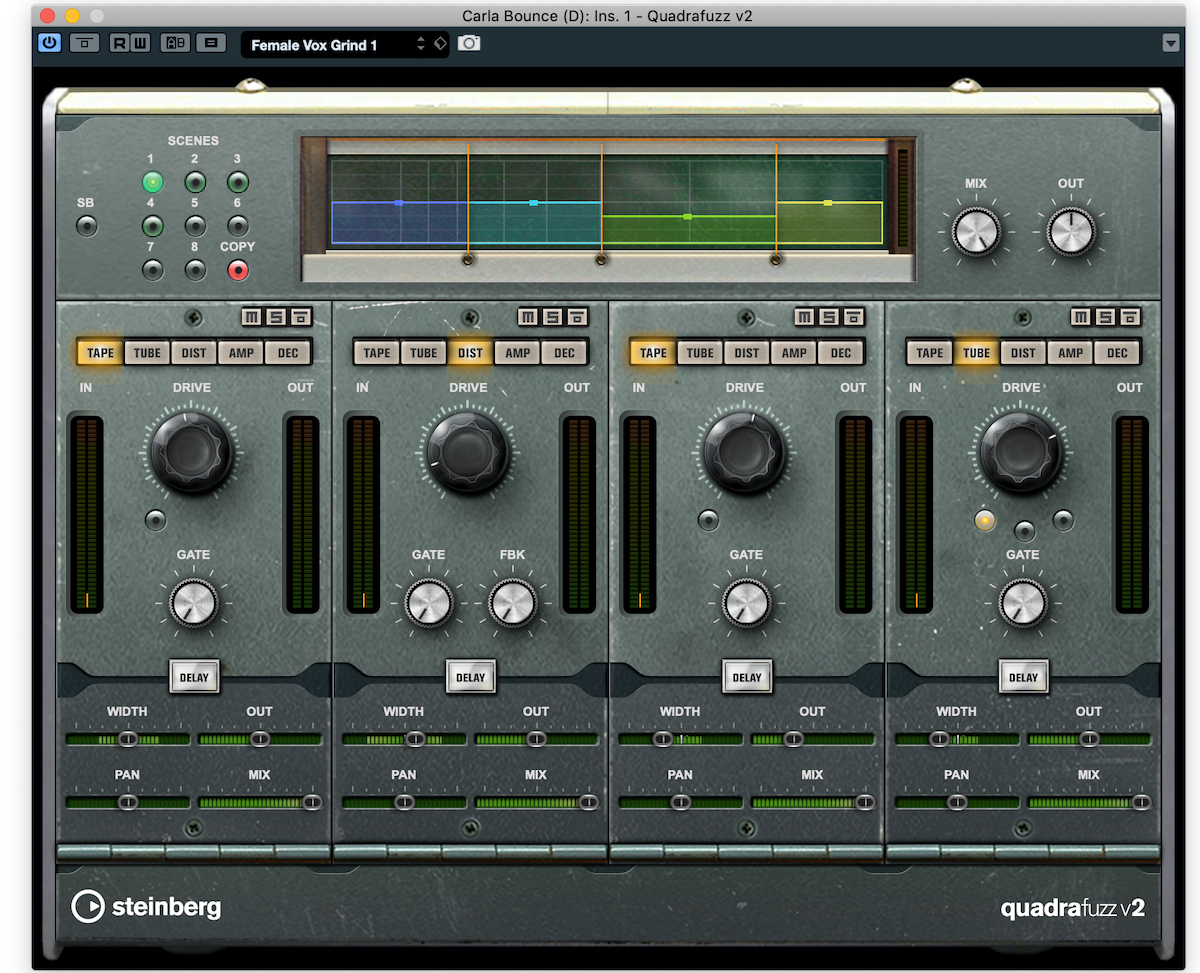Click the blue power button to deactivate plugin

click(50, 43)
